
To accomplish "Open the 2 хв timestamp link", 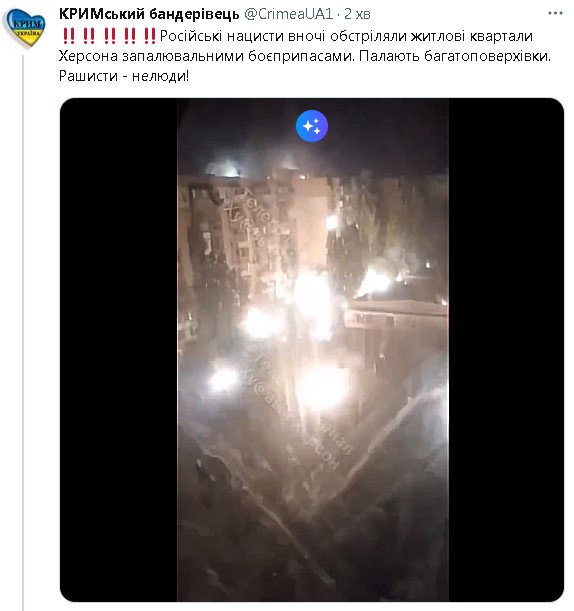I will (357, 14).
